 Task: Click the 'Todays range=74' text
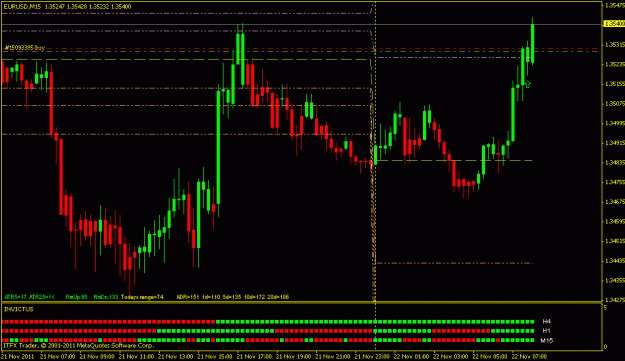click(x=142, y=297)
